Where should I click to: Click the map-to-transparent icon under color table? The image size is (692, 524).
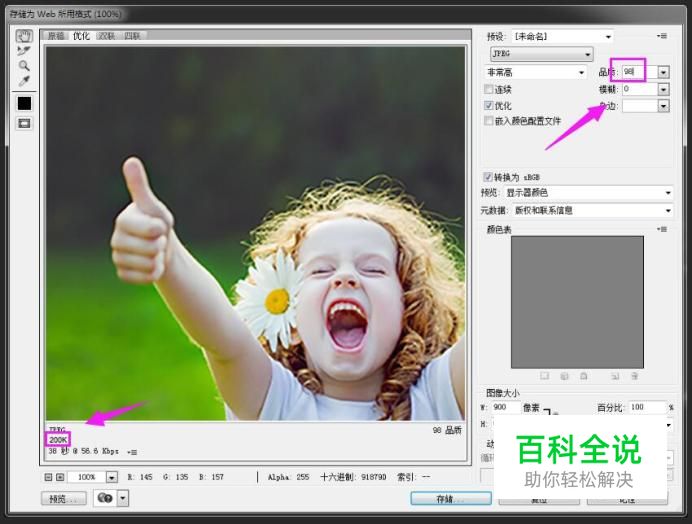(545, 376)
